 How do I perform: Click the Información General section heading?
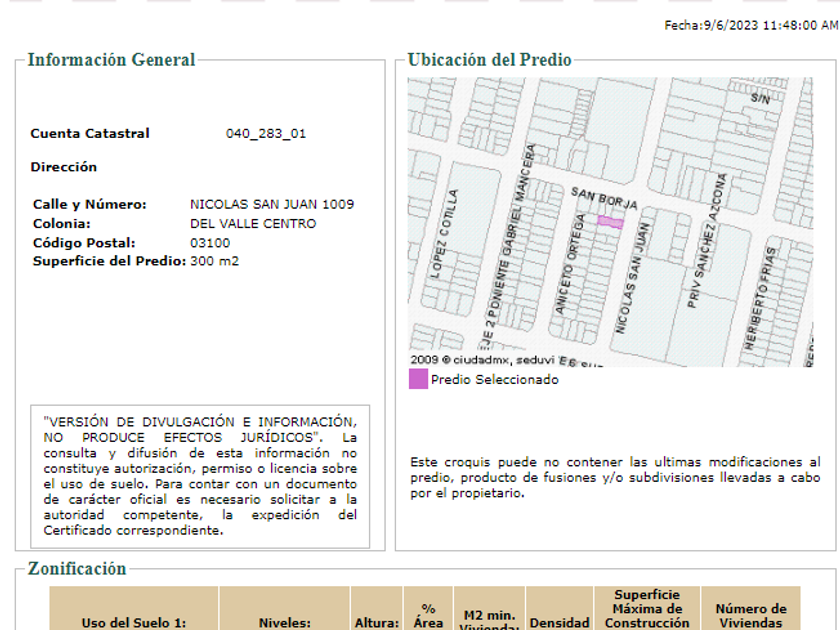(x=111, y=60)
